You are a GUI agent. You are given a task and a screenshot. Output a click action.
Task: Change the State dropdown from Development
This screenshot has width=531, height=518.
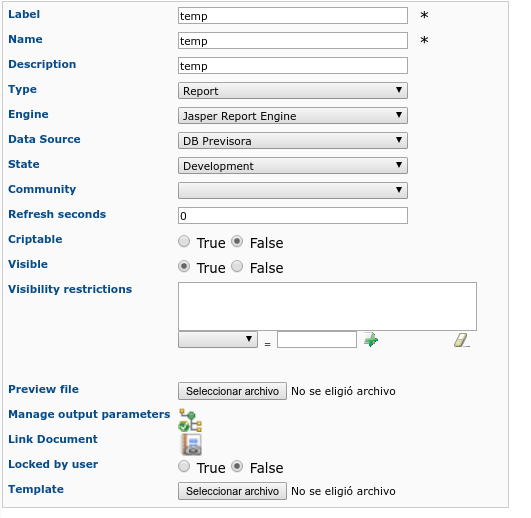pos(293,166)
